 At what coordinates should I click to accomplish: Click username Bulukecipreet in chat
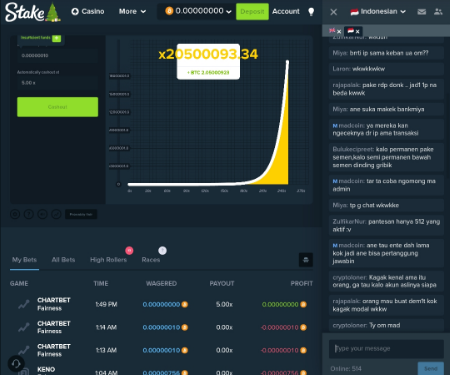click(353, 149)
